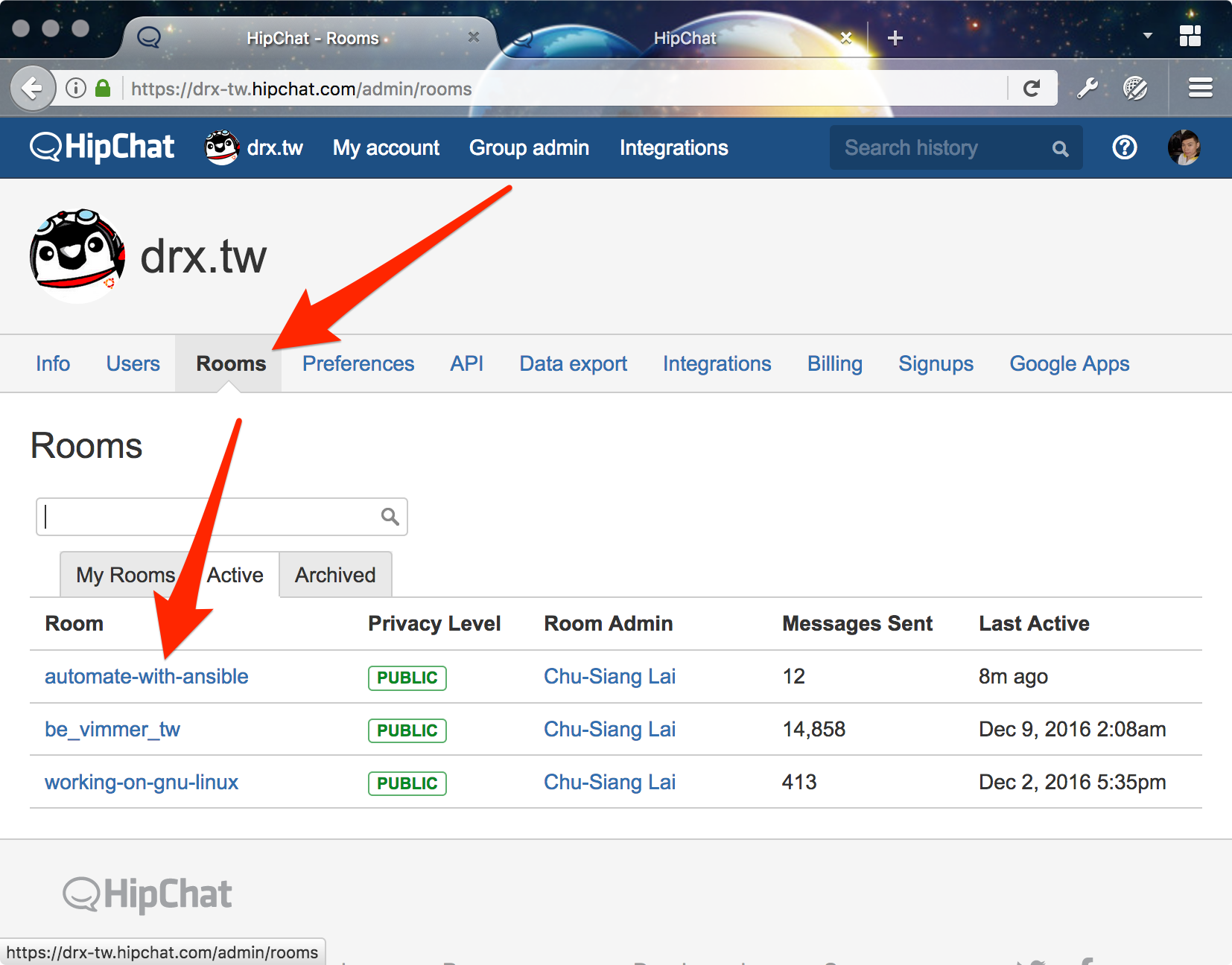Image resolution: width=1232 pixels, height=965 pixels.
Task: Close the second HipChat tab
Action: point(845,37)
